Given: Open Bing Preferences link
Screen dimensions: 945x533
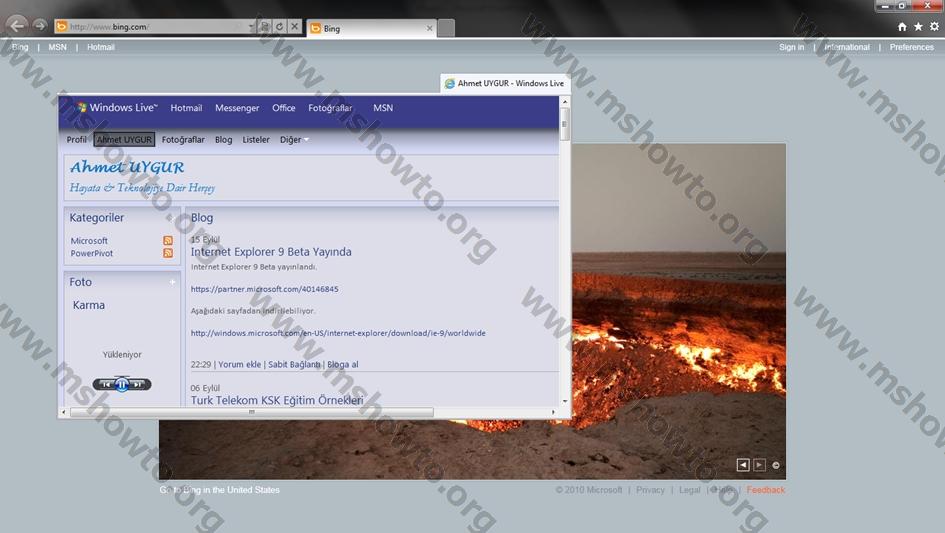Looking at the screenshot, I should (911, 47).
